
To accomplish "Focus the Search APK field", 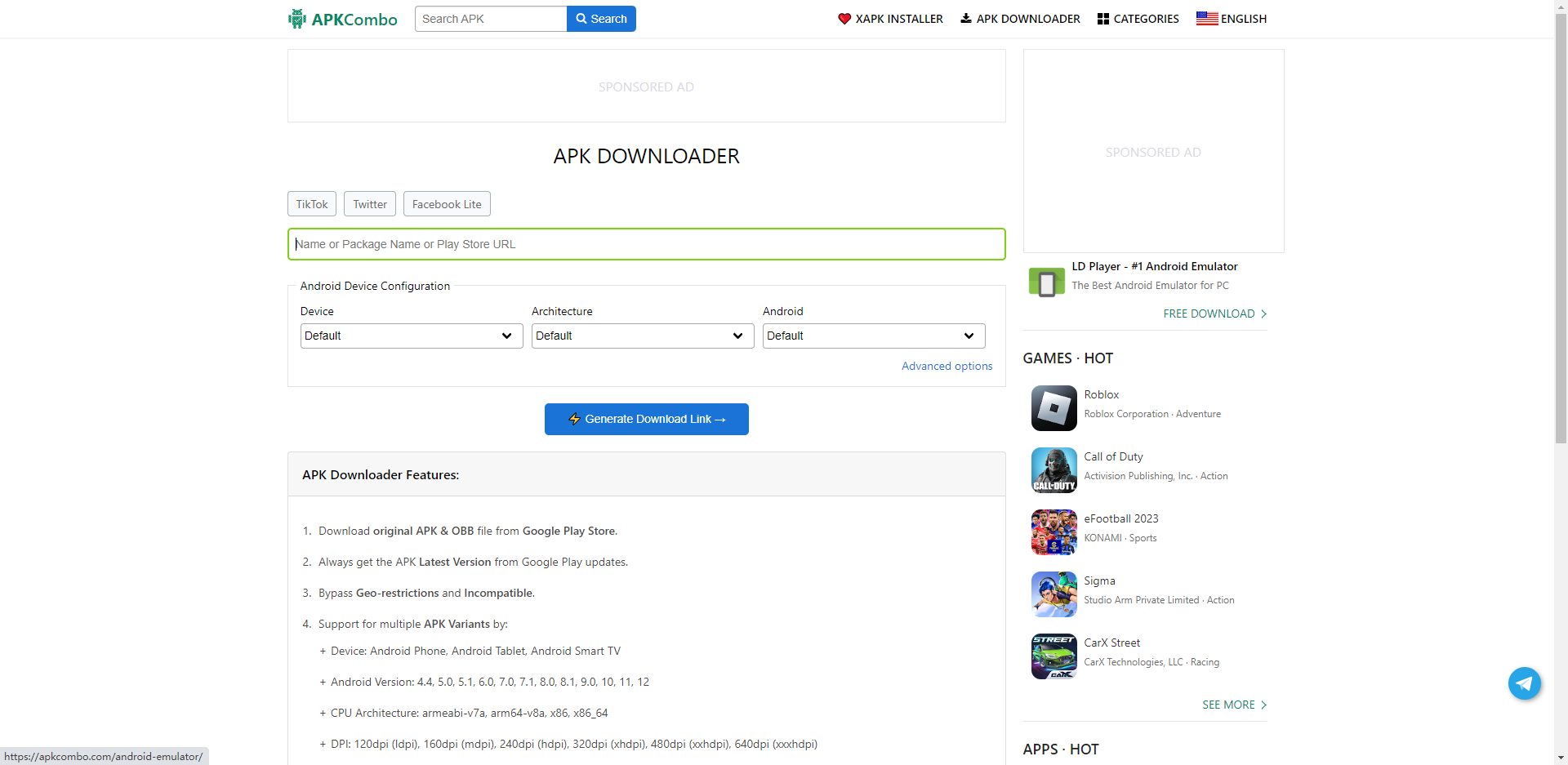I will tap(491, 19).
